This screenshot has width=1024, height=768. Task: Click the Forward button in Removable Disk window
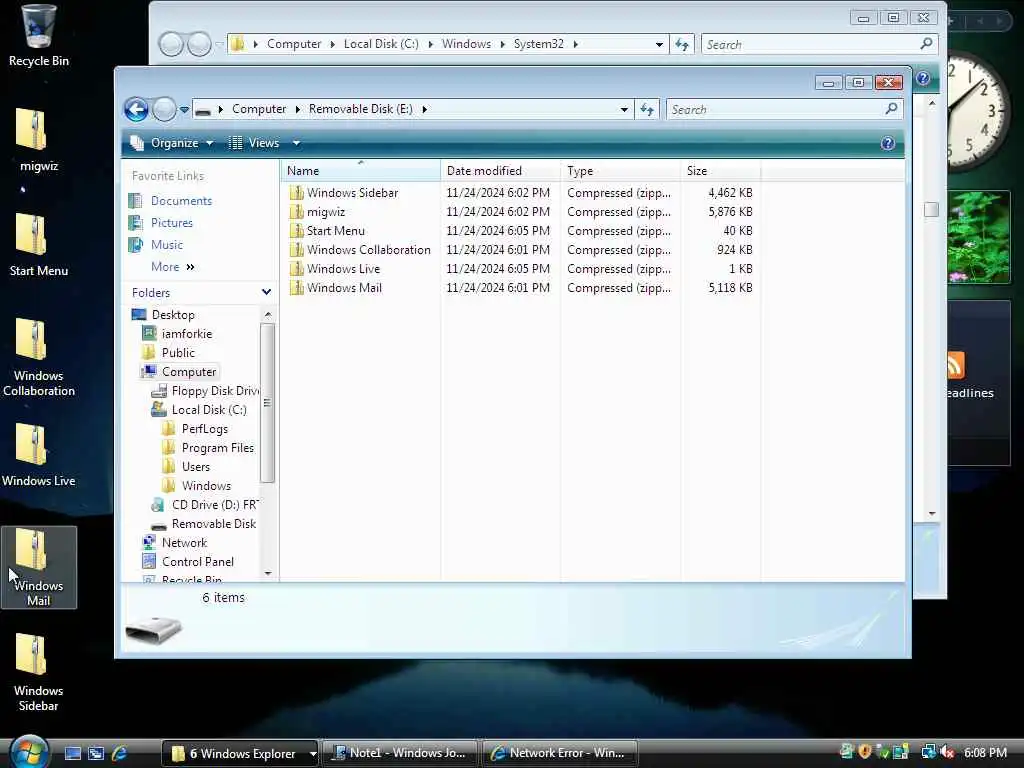(164, 109)
